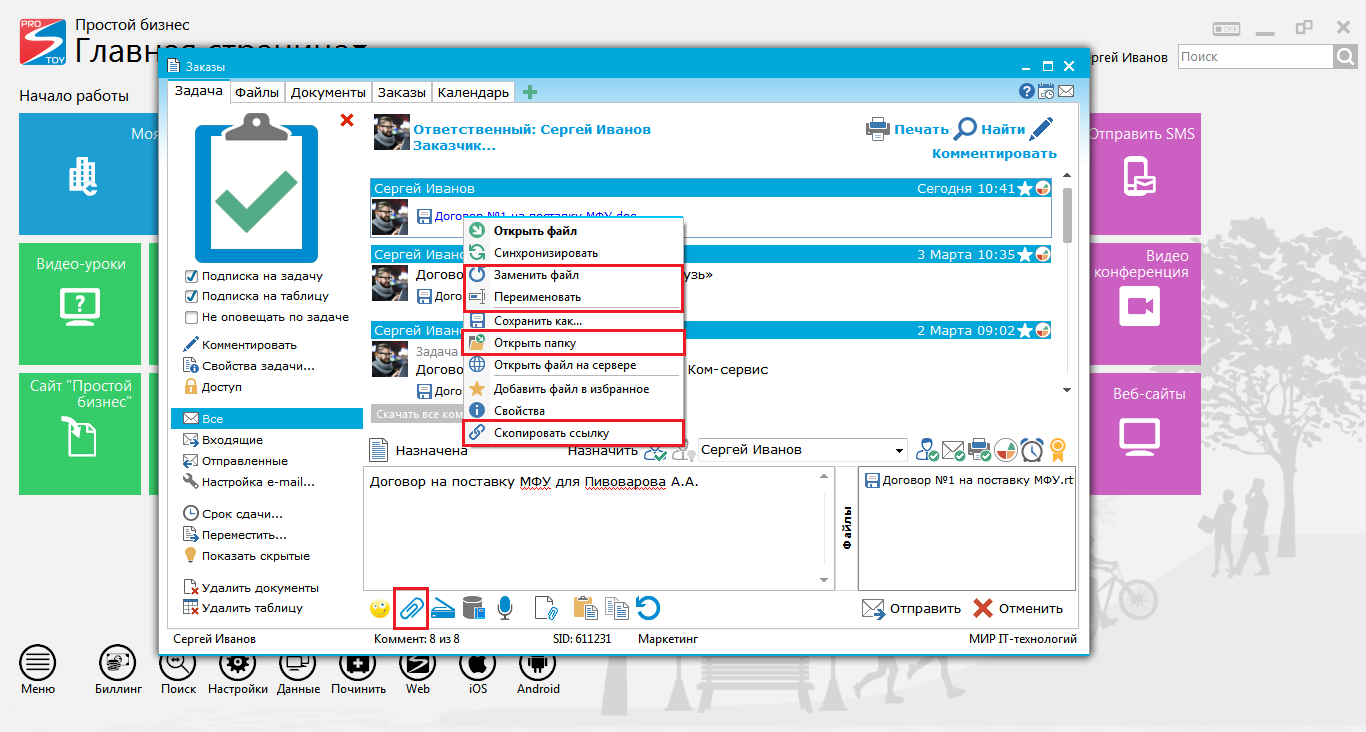Click the pie chart icon on 3 Марта 10:35 comment
Viewport: 1366px width, 732px height.
(1043, 254)
